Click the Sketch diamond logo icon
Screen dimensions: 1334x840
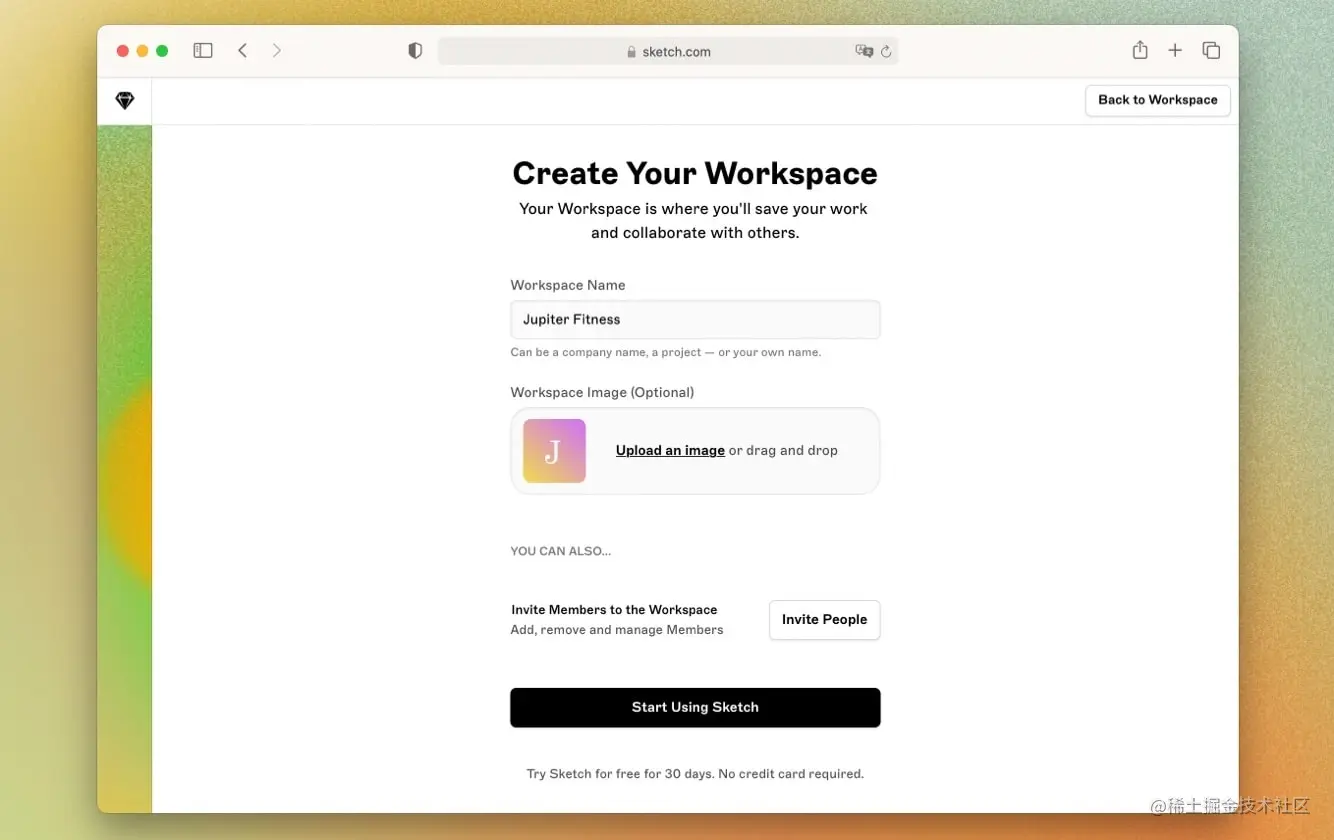tap(124, 101)
